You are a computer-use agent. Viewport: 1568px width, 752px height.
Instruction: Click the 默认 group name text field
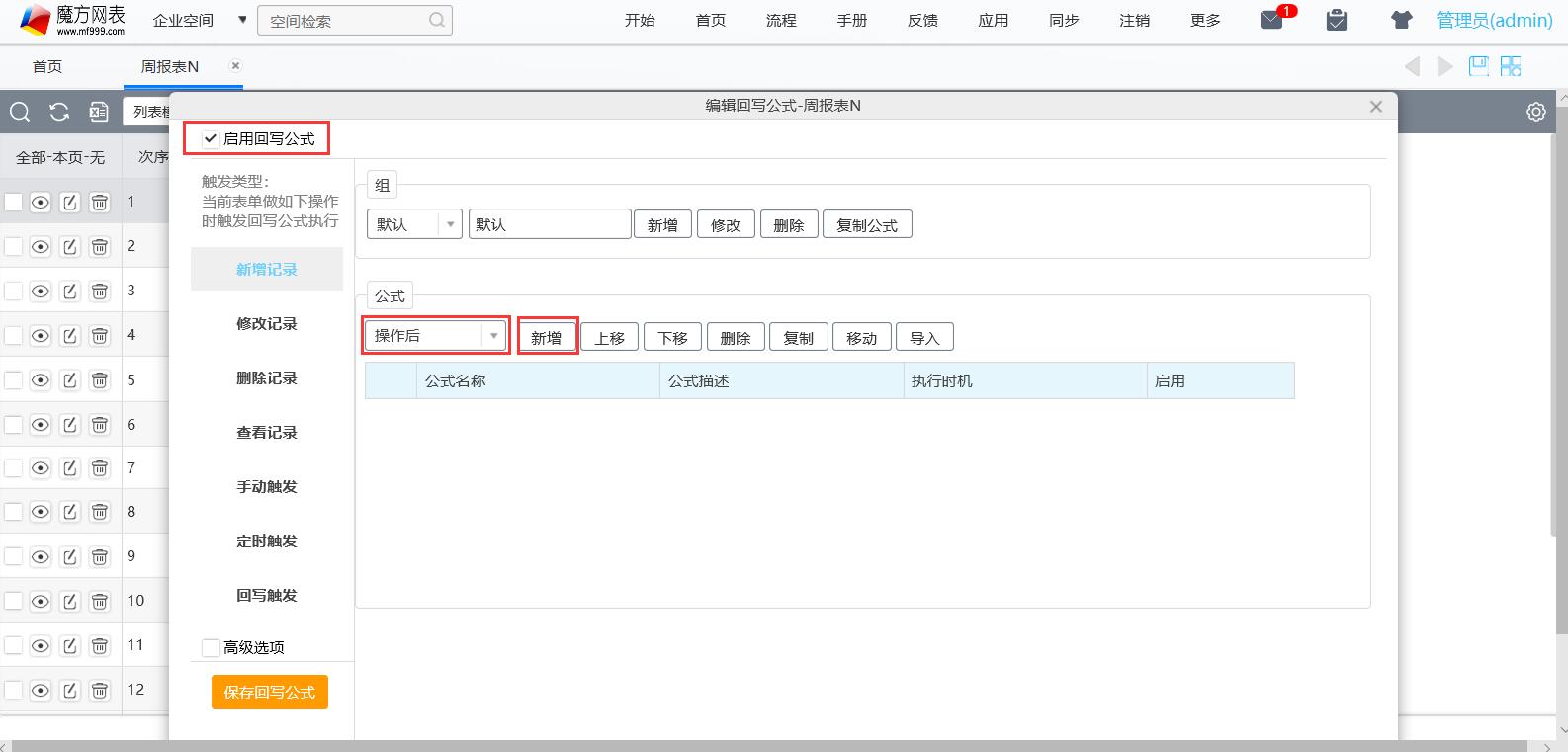click(550, 224)
